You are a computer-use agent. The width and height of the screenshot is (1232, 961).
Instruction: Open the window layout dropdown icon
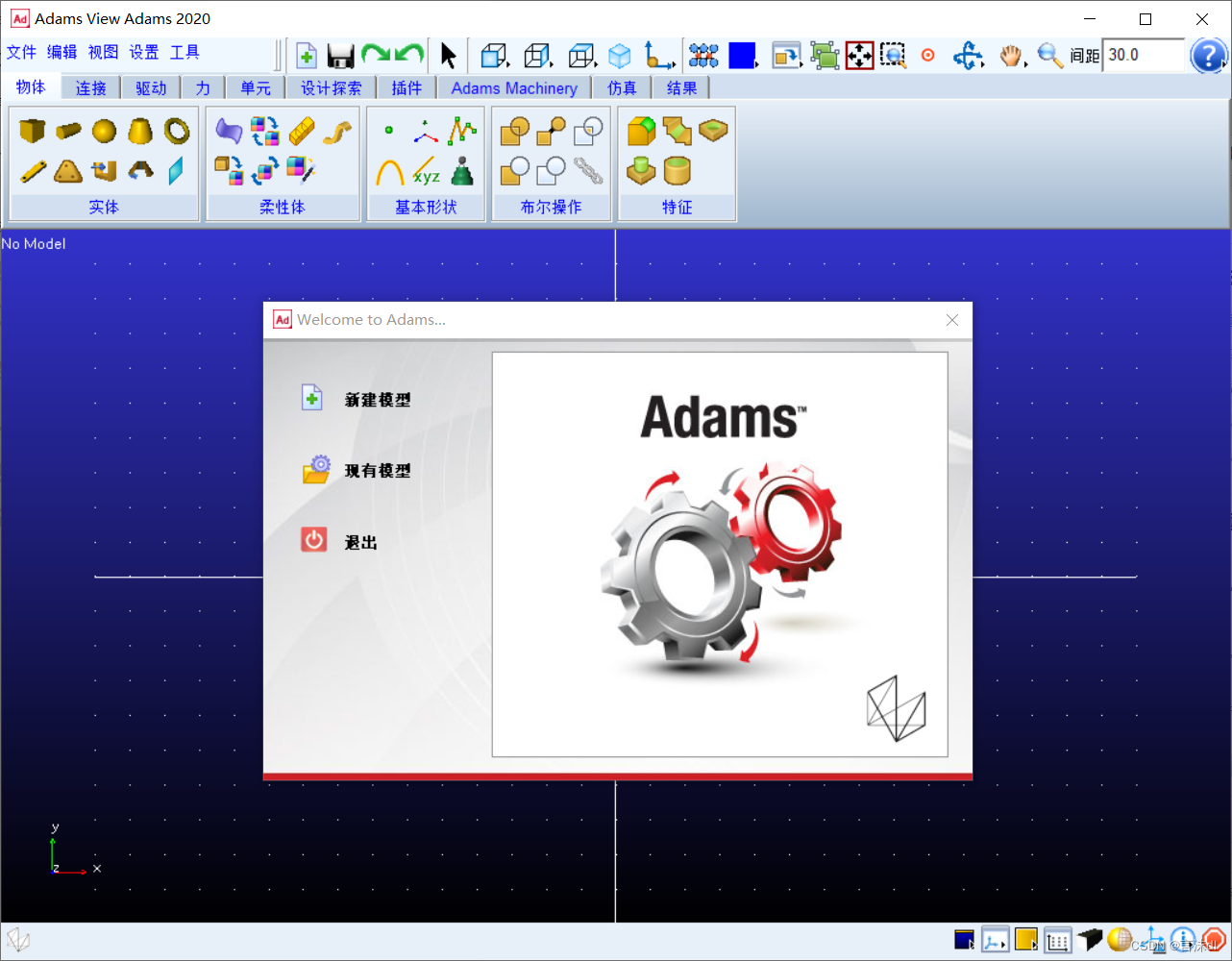(786, 56)
